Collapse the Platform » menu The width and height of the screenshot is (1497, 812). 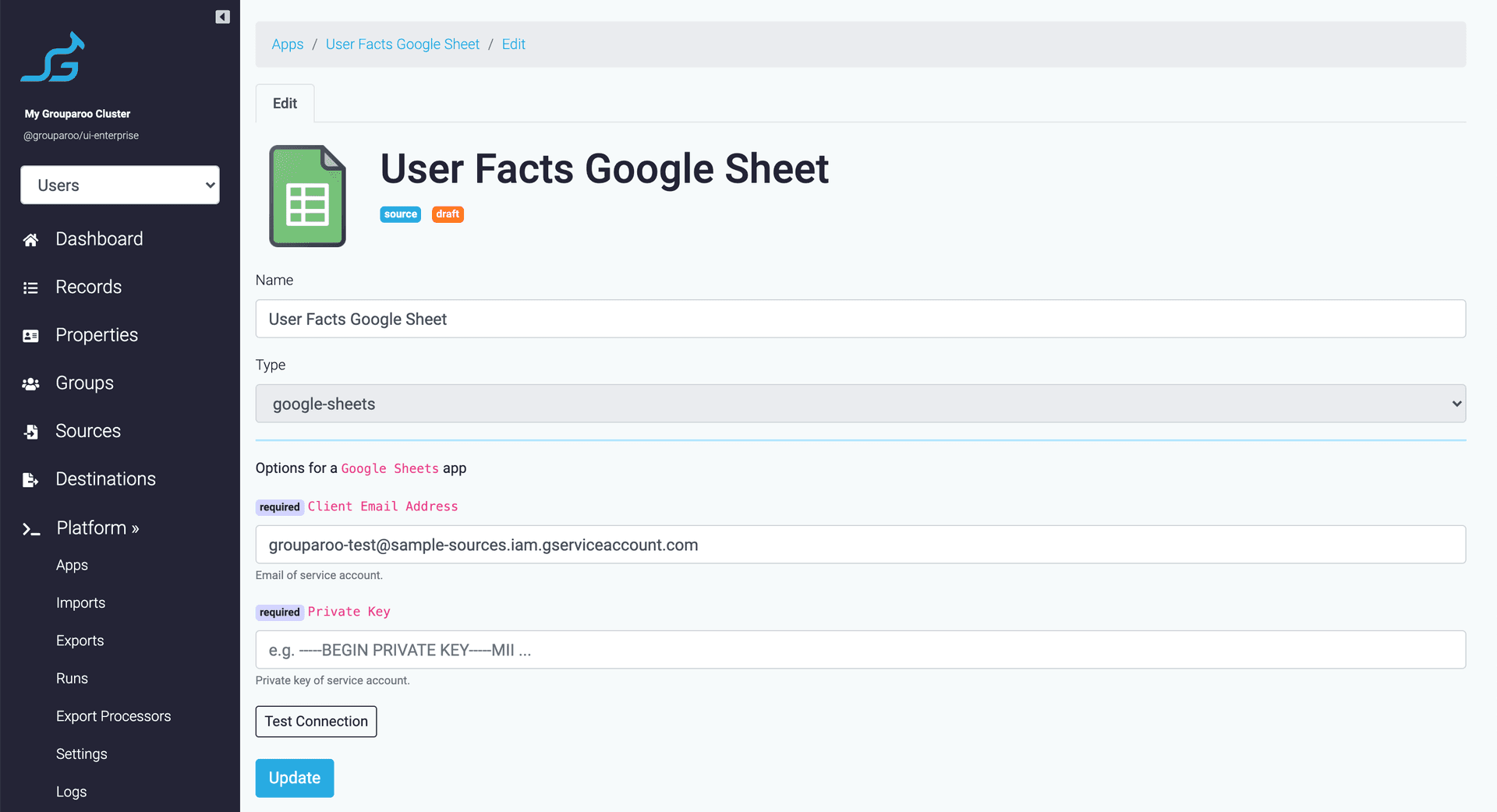(x=97, y=528)
